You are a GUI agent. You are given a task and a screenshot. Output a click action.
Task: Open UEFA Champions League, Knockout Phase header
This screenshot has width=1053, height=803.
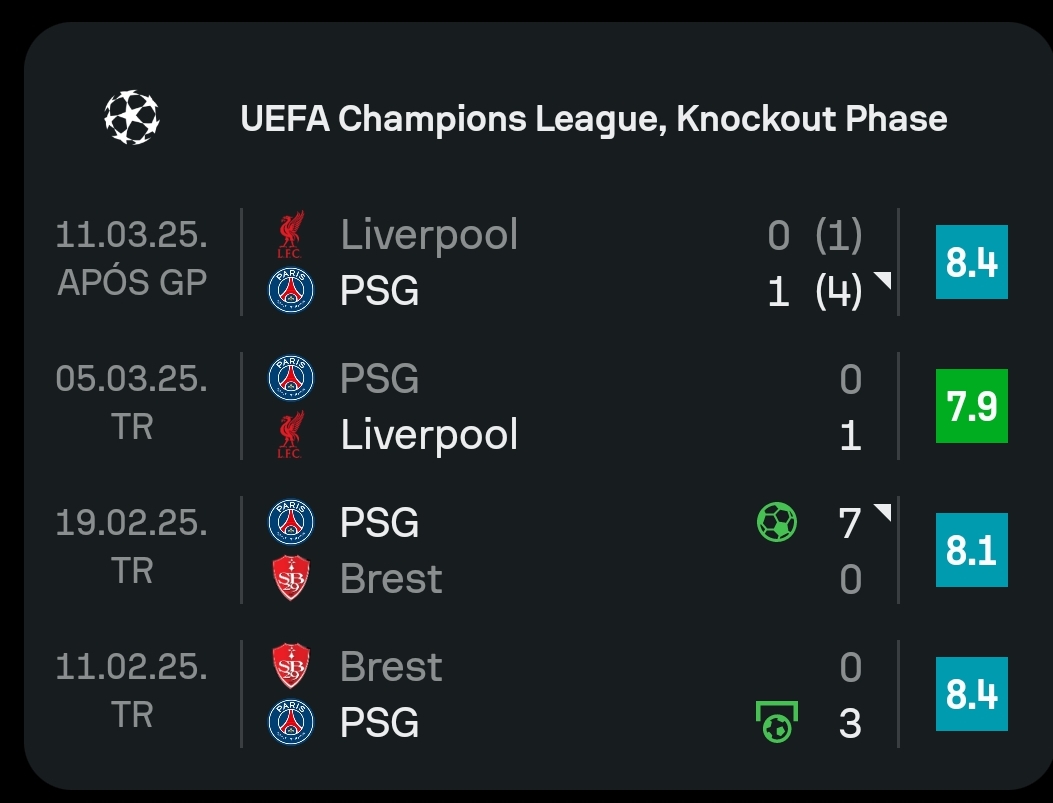click(593, 119)
